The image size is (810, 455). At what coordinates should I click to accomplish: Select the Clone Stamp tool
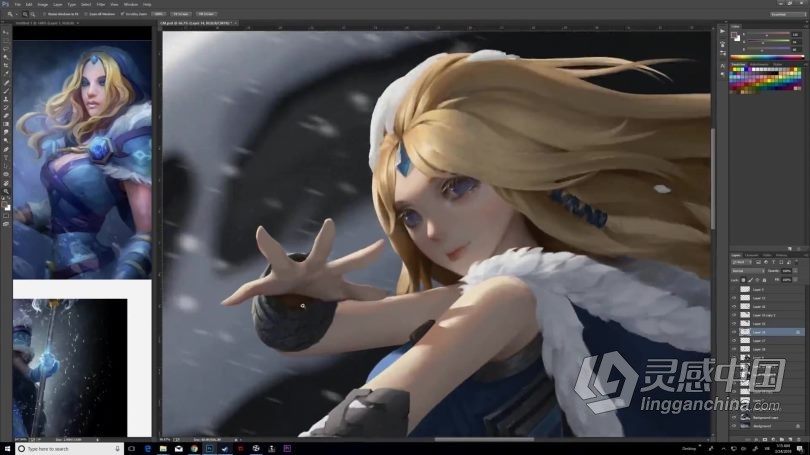click(x=6, y=99)
